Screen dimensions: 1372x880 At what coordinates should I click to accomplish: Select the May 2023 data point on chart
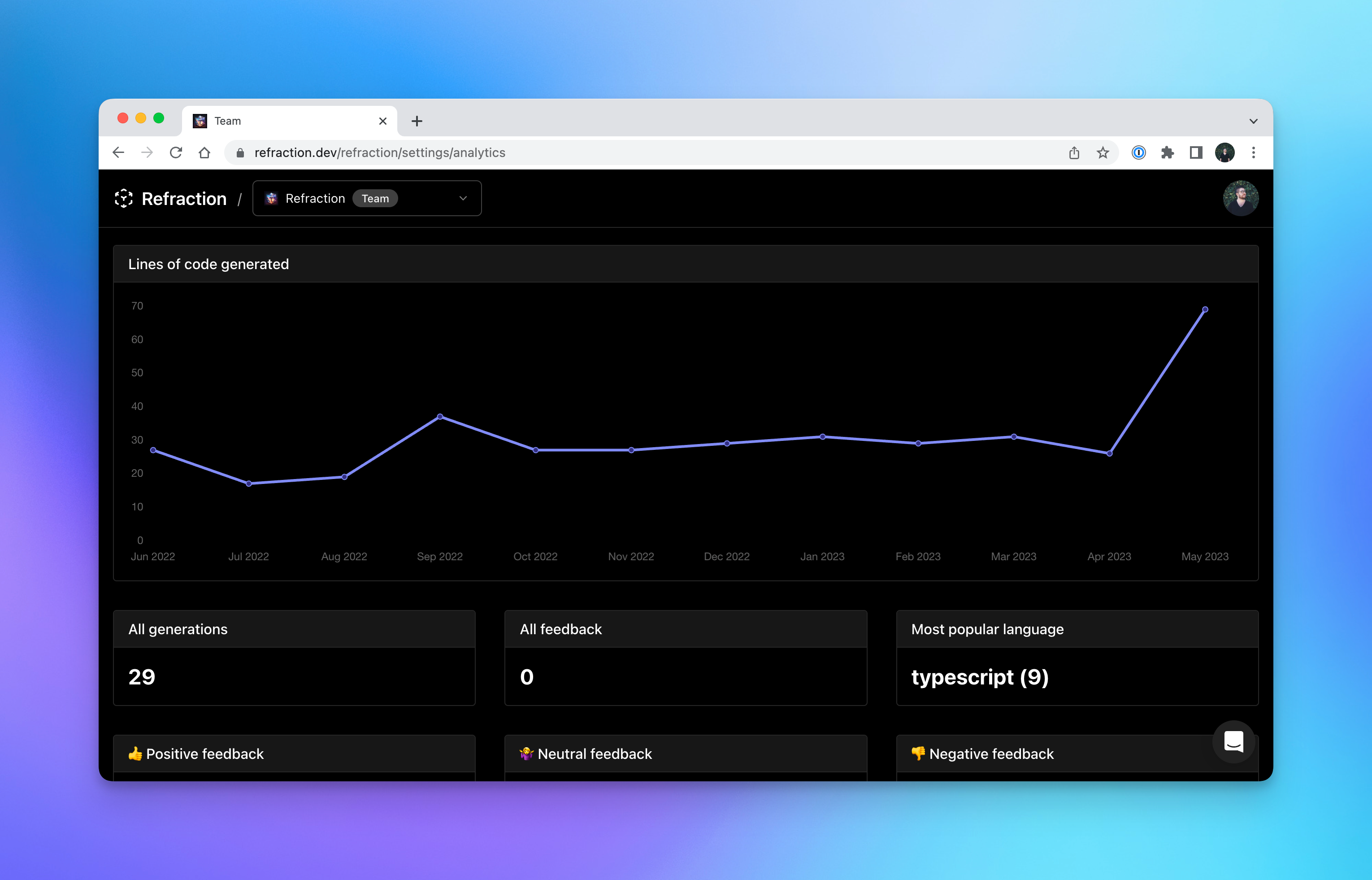[x=1205, y=309]
